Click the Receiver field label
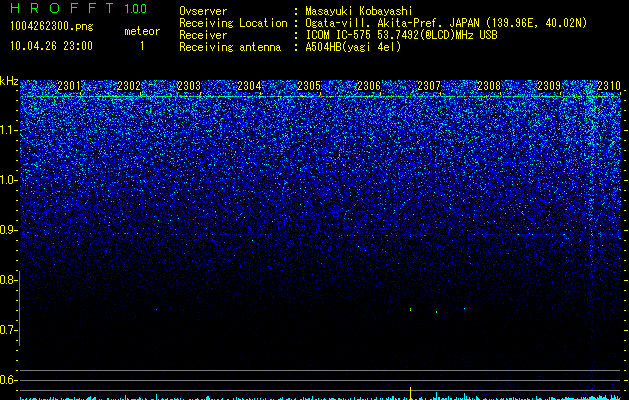The image size is (629, 400). pos(203,35)
